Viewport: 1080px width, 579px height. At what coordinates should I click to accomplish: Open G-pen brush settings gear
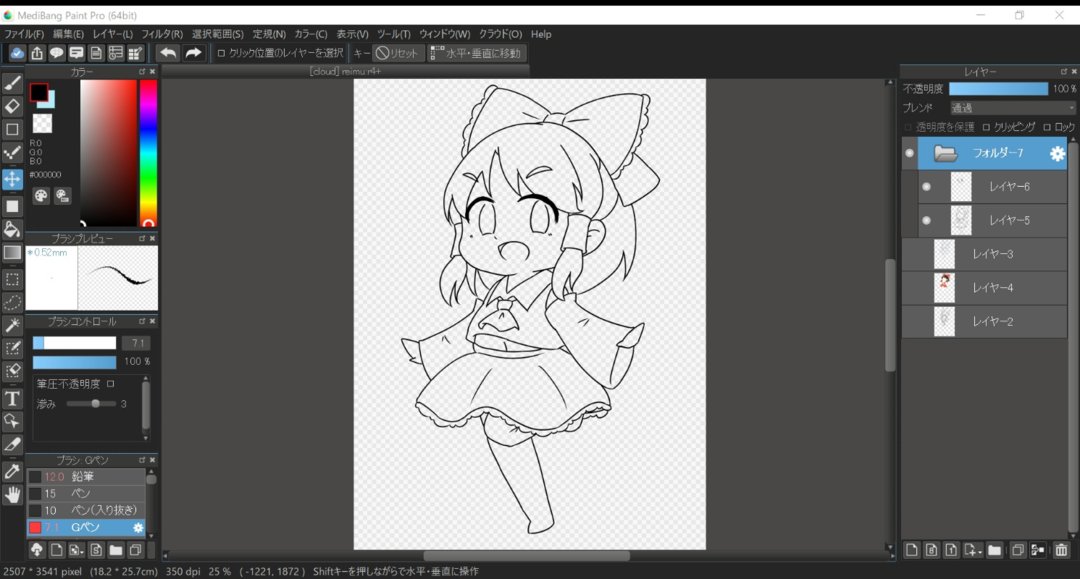pyautogui.click(x=138, y=527)
